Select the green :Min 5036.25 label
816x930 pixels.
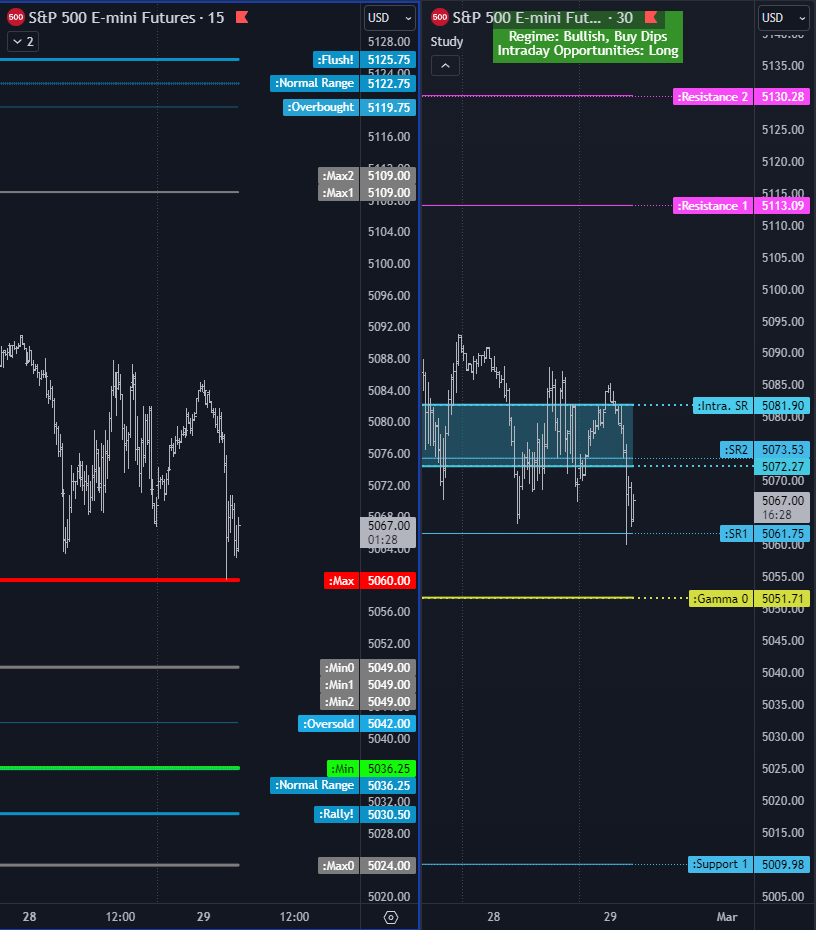(371, 769)
